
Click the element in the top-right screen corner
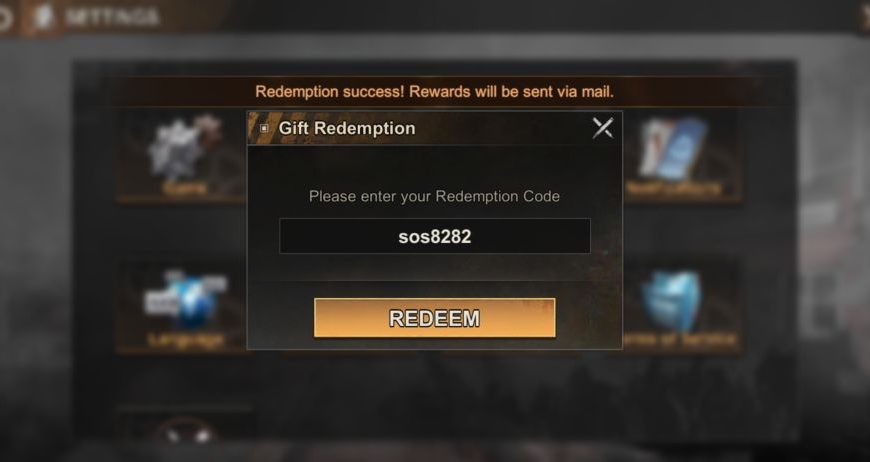(x=863, y=16)
